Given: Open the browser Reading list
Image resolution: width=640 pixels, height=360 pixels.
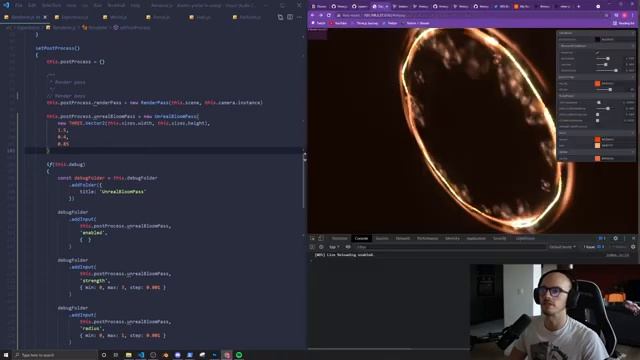Looking at the screenshot, I should tap(624, 23).
